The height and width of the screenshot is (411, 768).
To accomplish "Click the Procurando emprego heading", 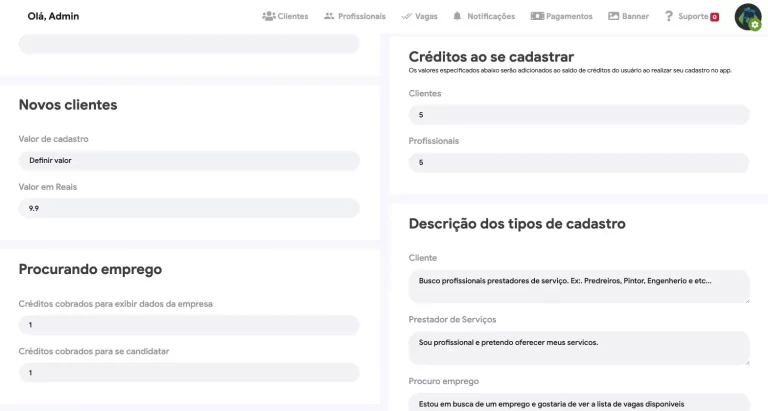I will coord(90,269).
